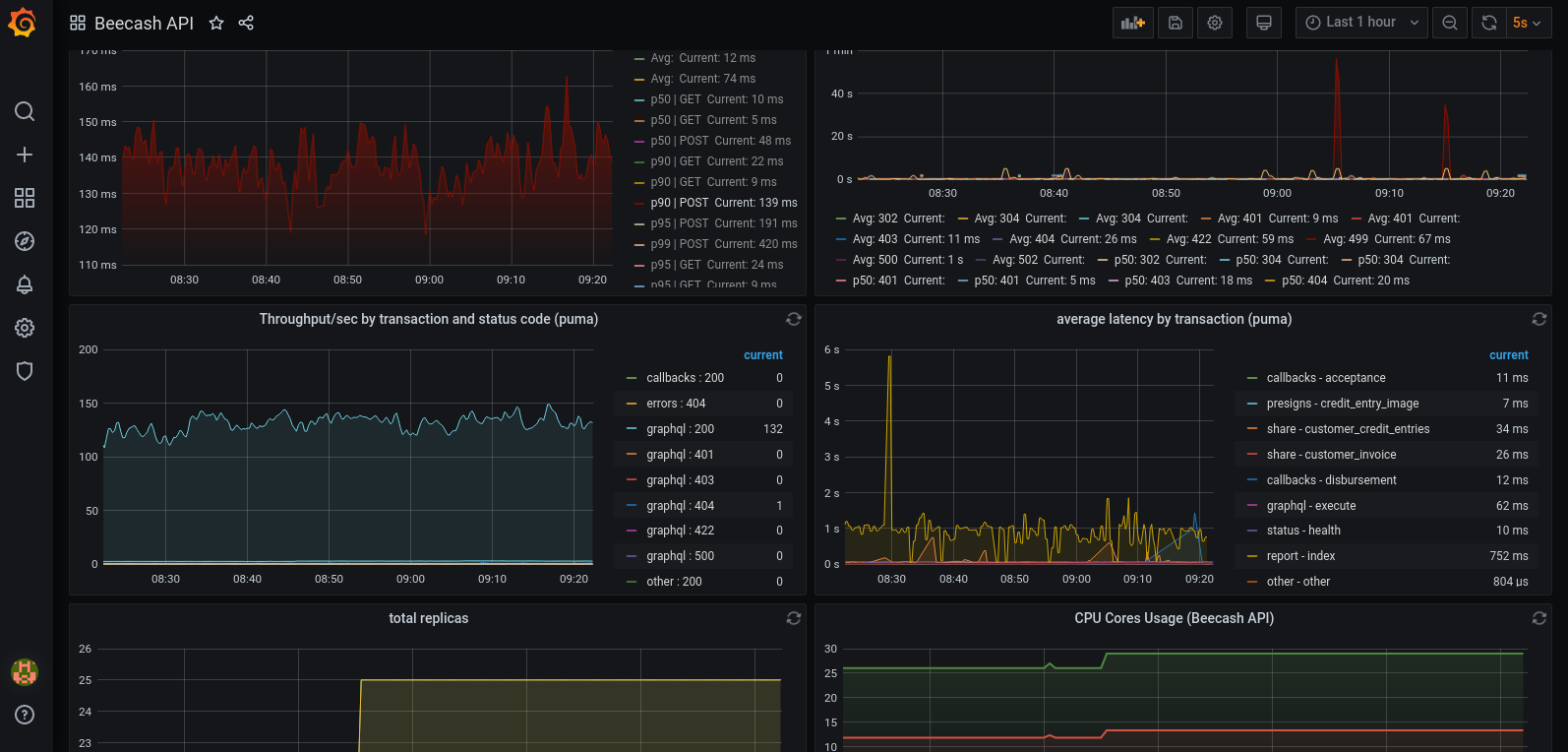The width and height of the screenshot is (1568, 752).
Task: Click the 6 s latency spike in chart
Action: pos(889,356)
